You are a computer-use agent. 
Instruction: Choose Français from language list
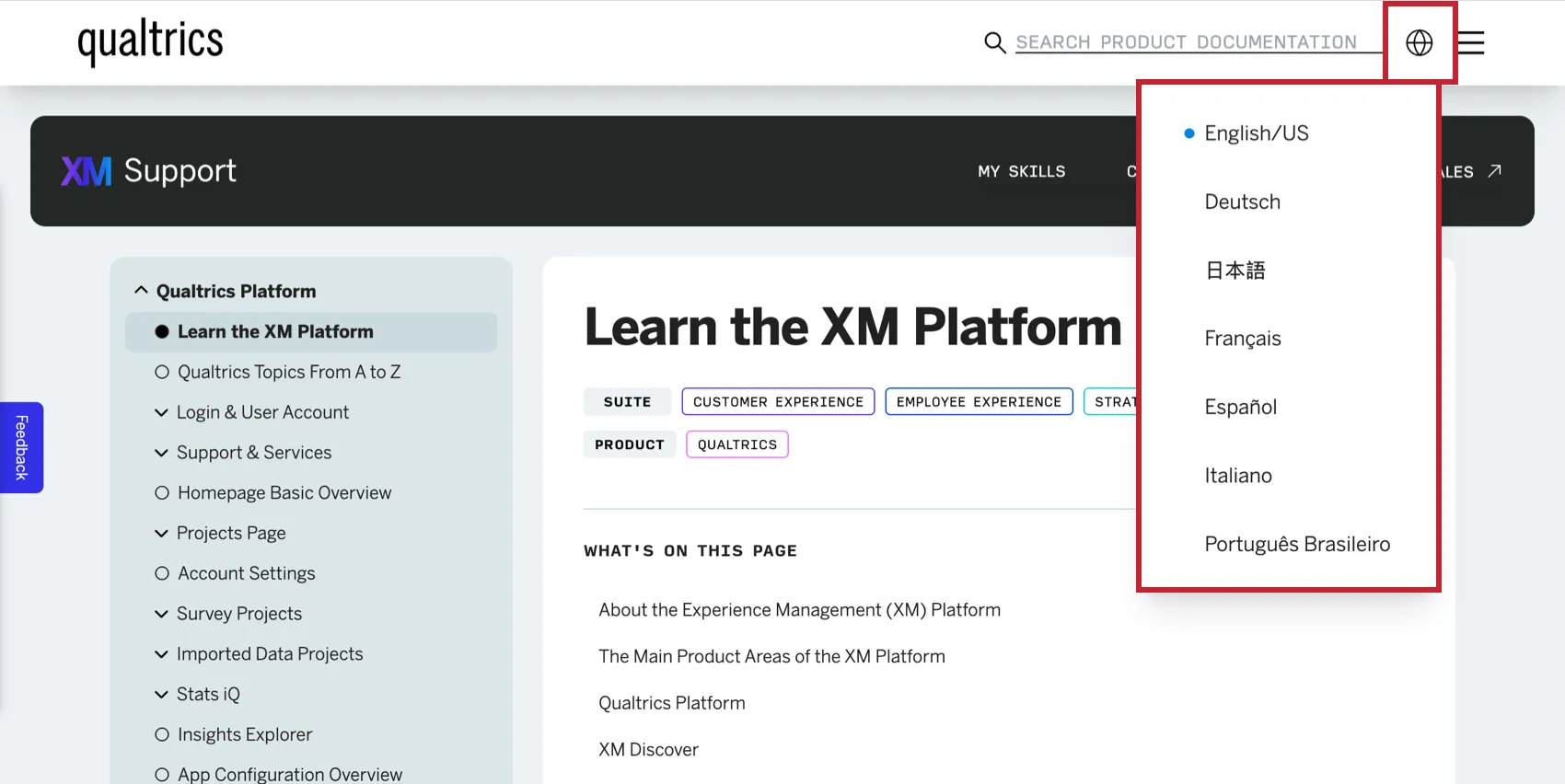[1242, 339]
